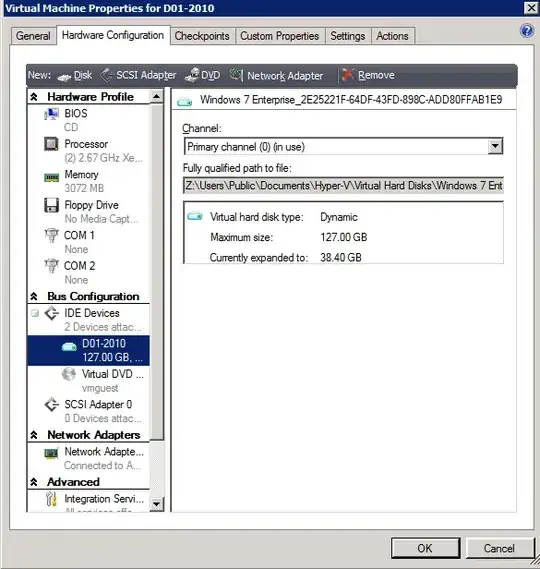Select the COM 1 port icon
Screen dimensions: 540x569
[51, 236]
